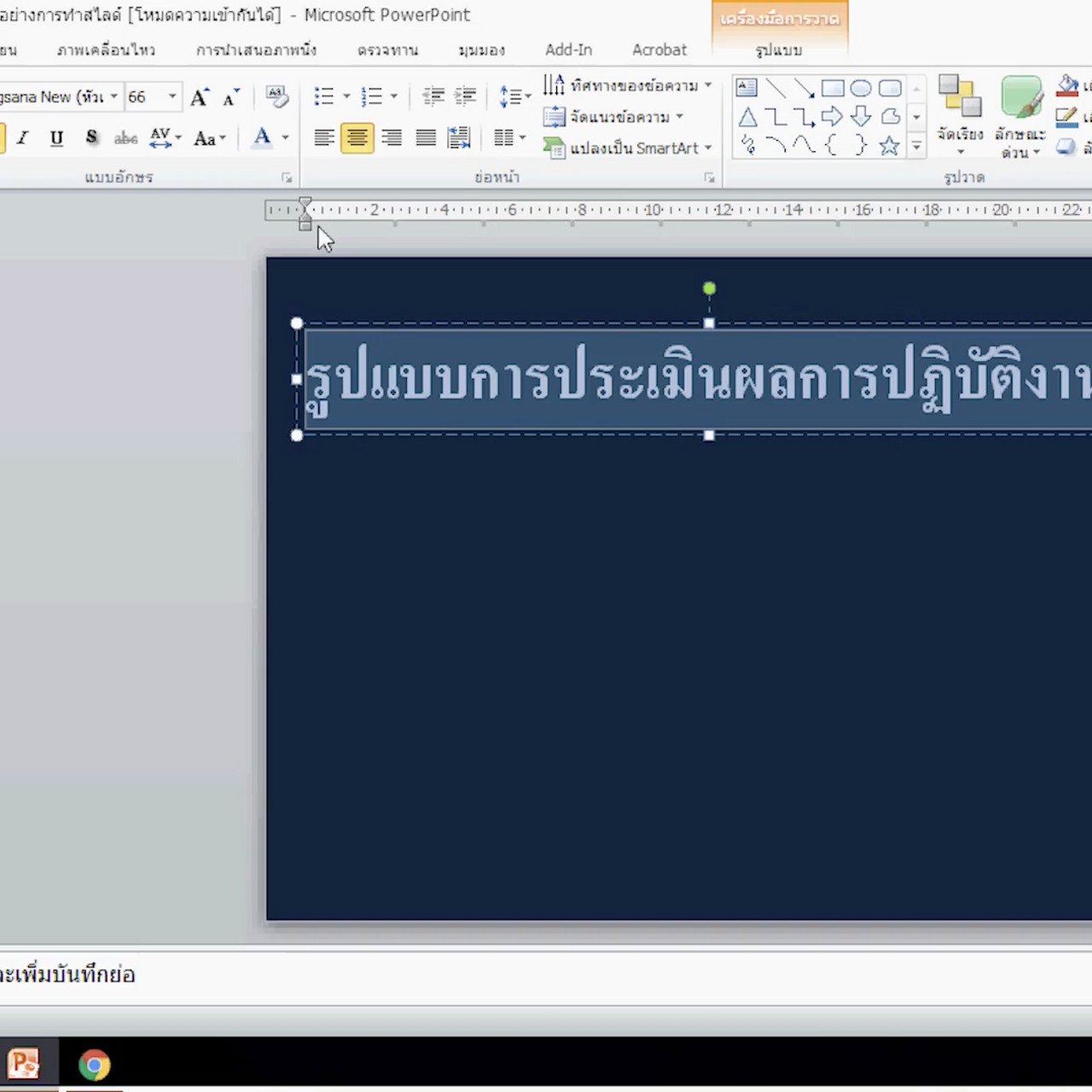
Task: Select the Right Brace shape
Action: pyautogui.click(x=861, y=145)
